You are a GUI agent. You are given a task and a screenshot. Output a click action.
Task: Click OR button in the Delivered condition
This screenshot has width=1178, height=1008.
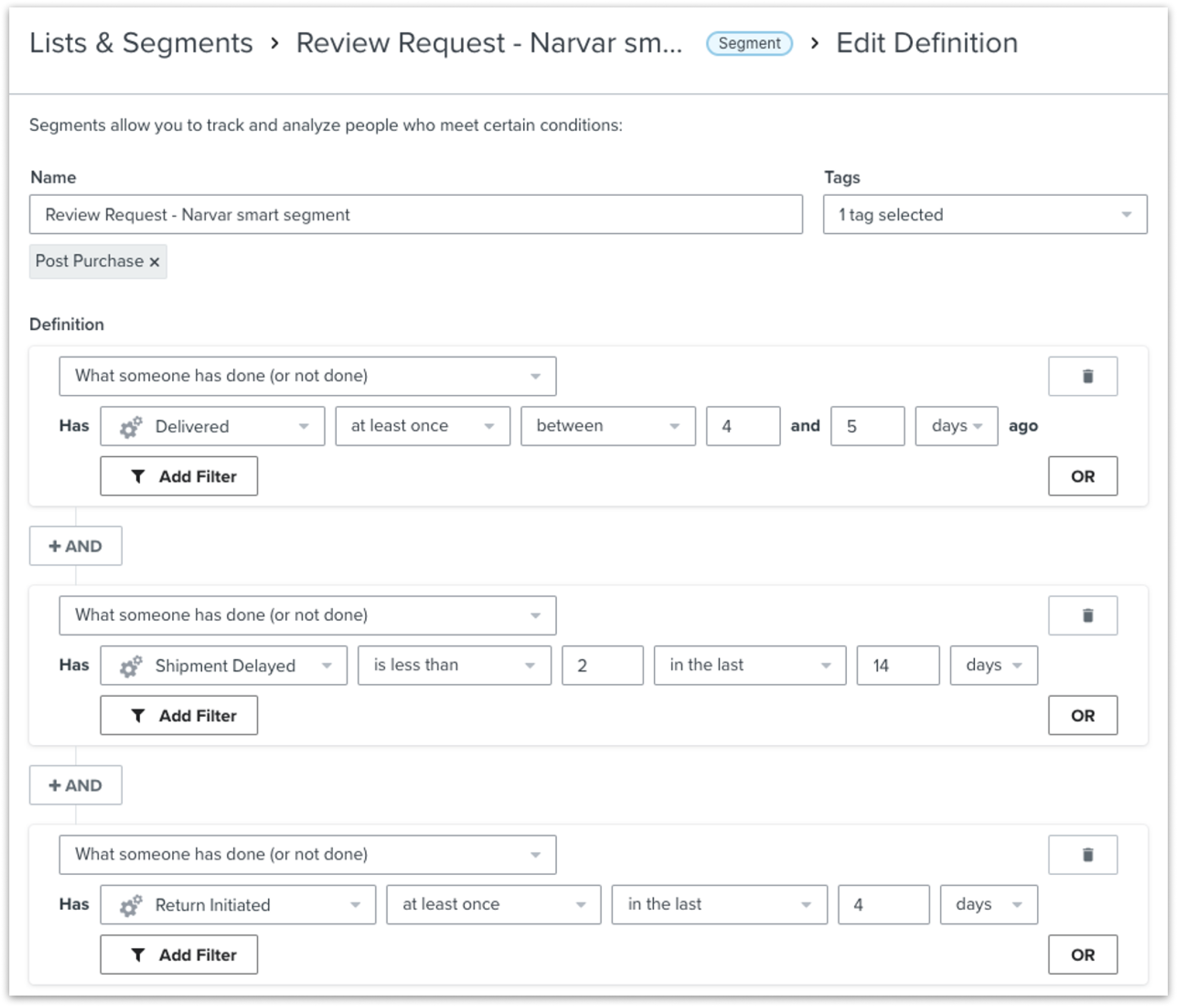tap(1082, 476)
